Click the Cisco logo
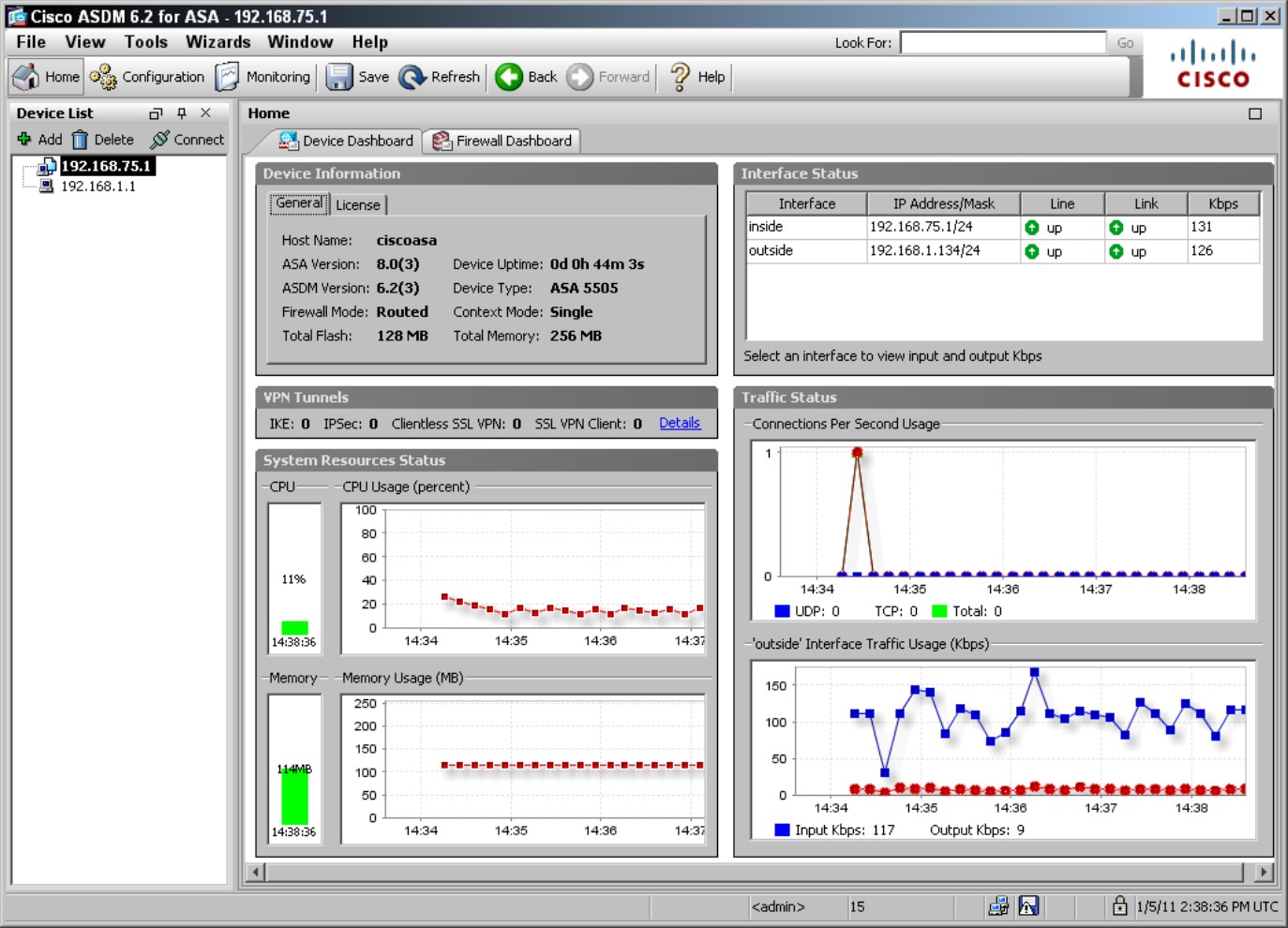 1213,64
